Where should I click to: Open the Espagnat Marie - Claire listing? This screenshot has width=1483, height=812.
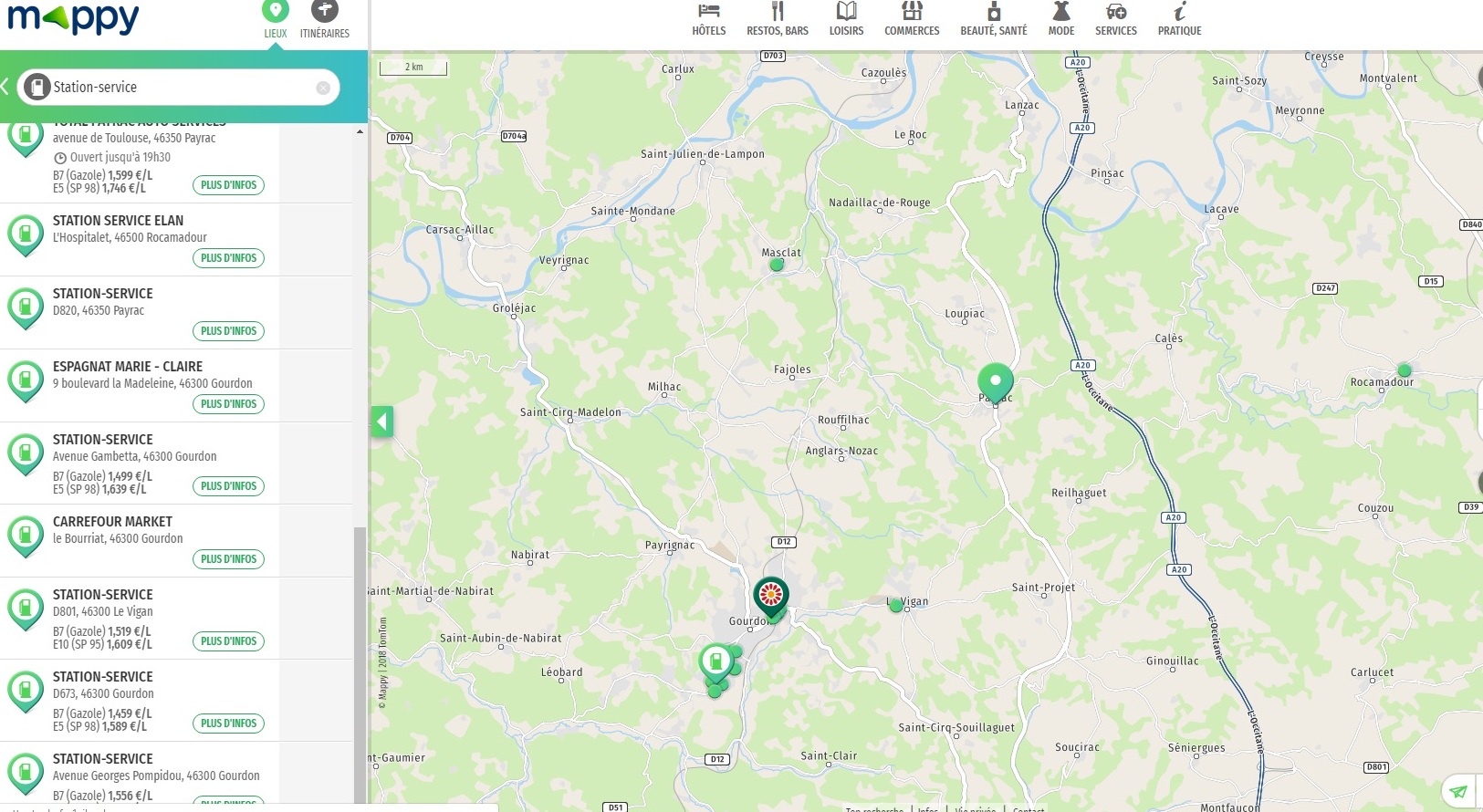128,367
